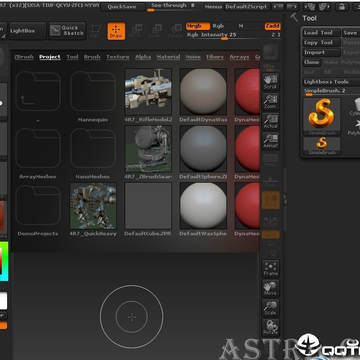Switch to the Texture tab in LightBox
The width and height of the screenshot is (360, 360).
click(x=118, y=57)
